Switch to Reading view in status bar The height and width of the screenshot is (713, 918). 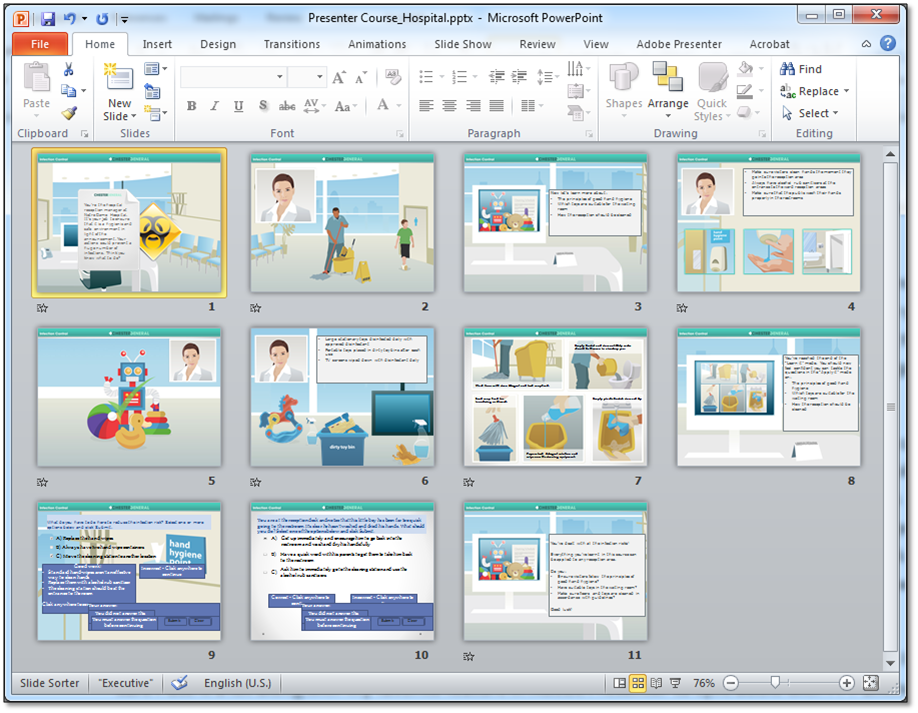(x=658, y=683)
